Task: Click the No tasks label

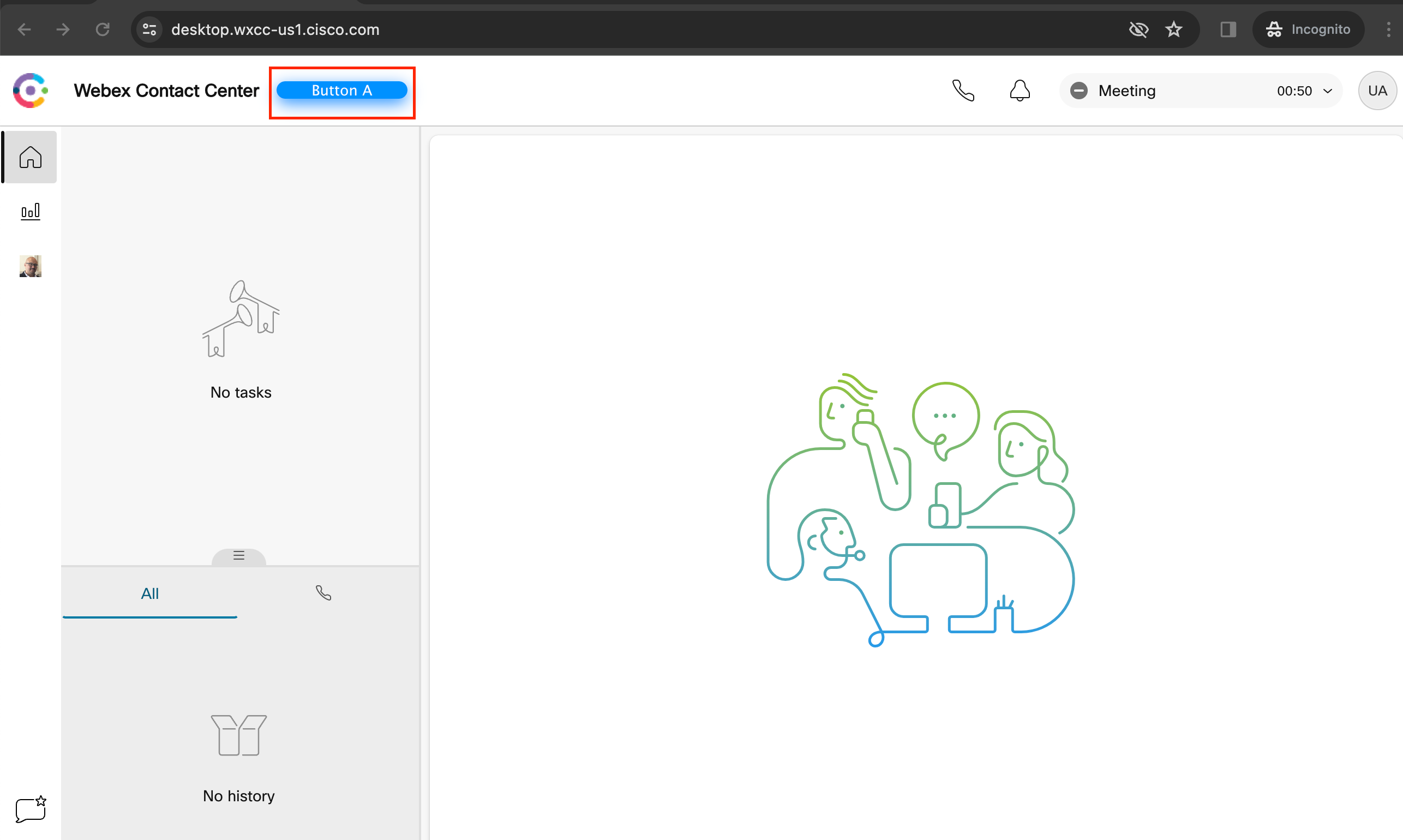Action: 241,392
